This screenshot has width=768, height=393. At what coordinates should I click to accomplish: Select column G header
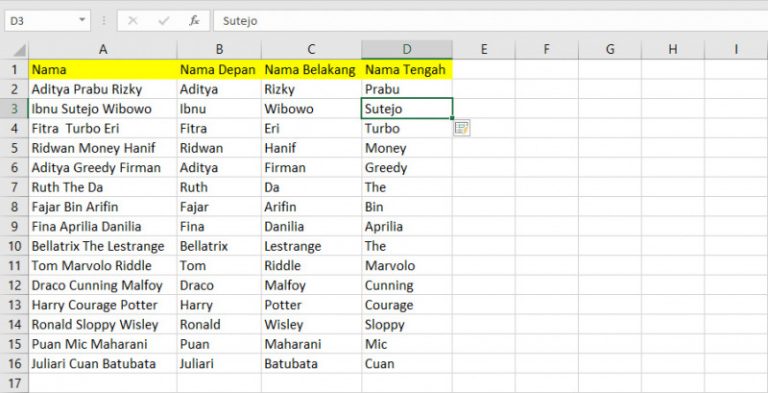click(x=610, y=49)
